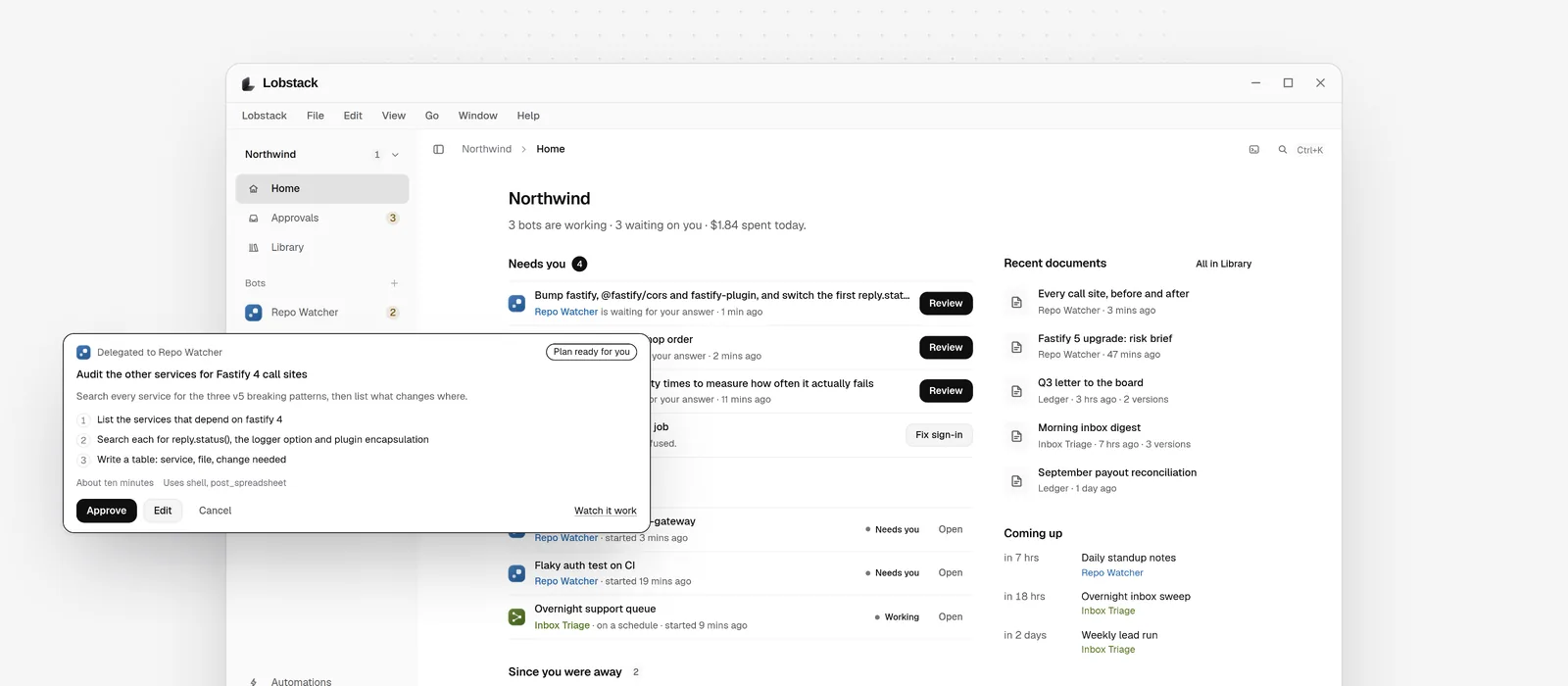The height and width of the screenshot is (686, 1568).
Task: Select the Library sidebar item
Action: [x=322, y=248]
